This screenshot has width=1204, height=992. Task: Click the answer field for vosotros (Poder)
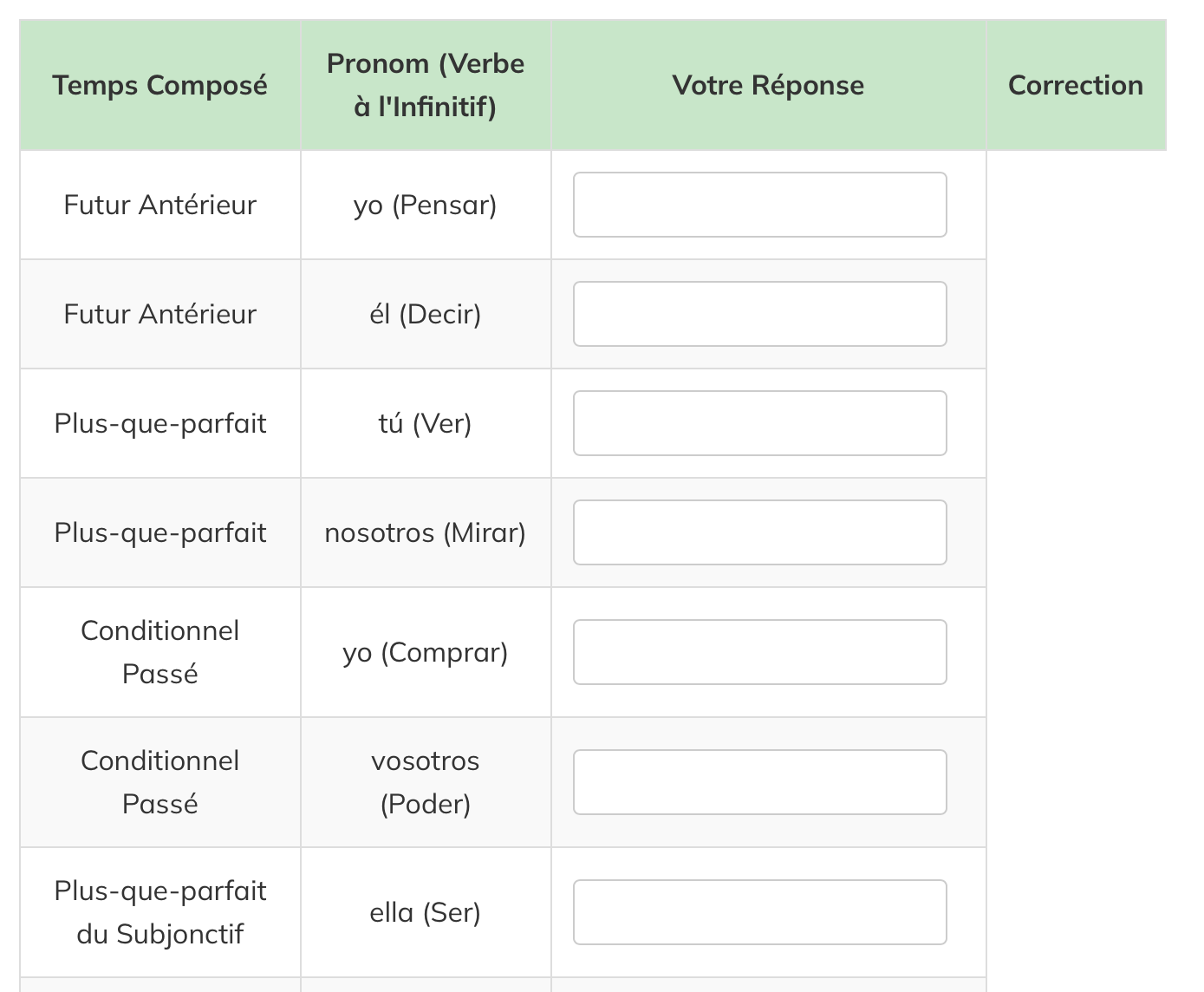point(759,782)
